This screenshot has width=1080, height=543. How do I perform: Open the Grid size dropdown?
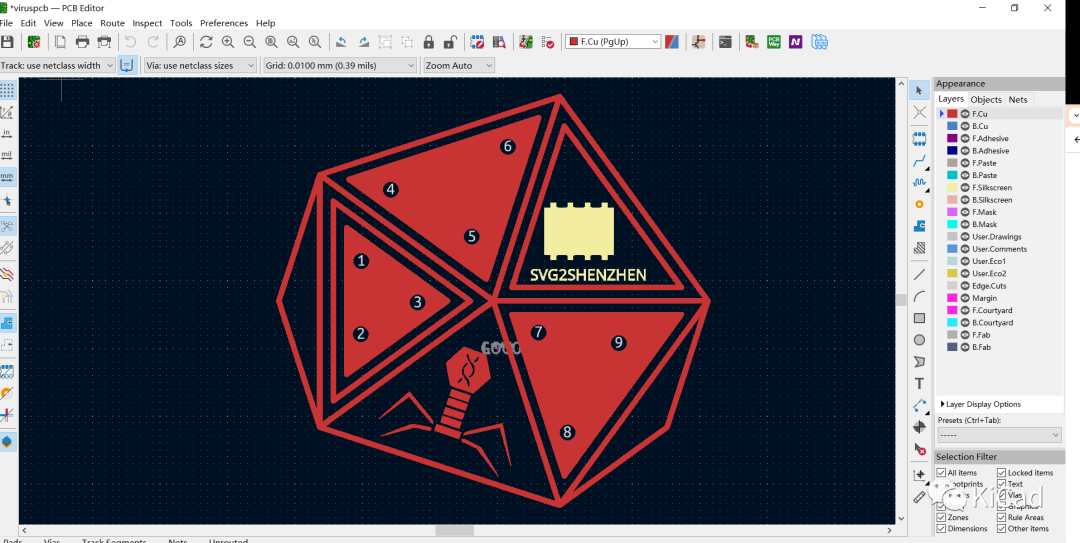tap(340, 65)
